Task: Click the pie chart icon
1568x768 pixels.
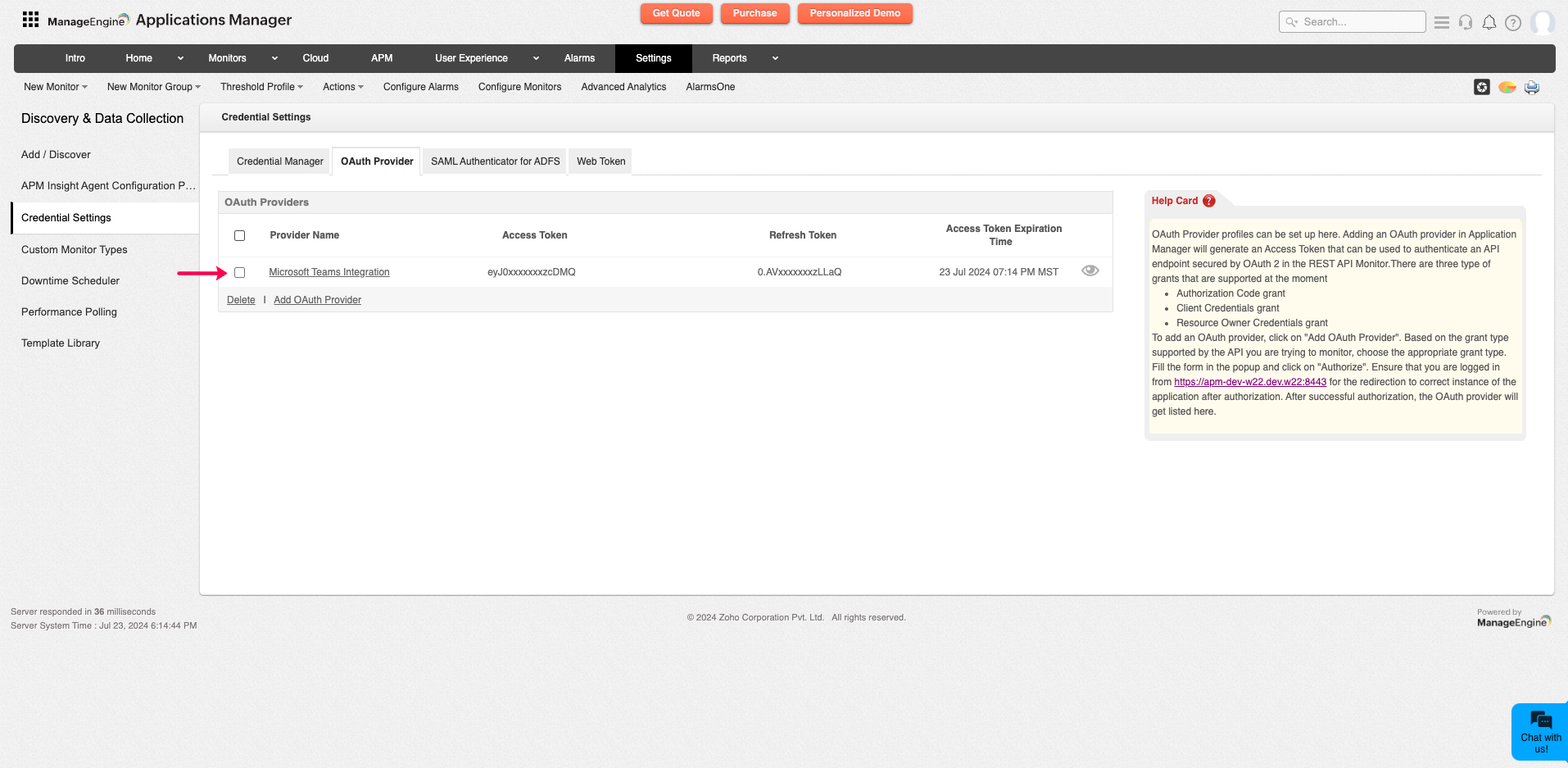Action: [x=1507, y=87]
